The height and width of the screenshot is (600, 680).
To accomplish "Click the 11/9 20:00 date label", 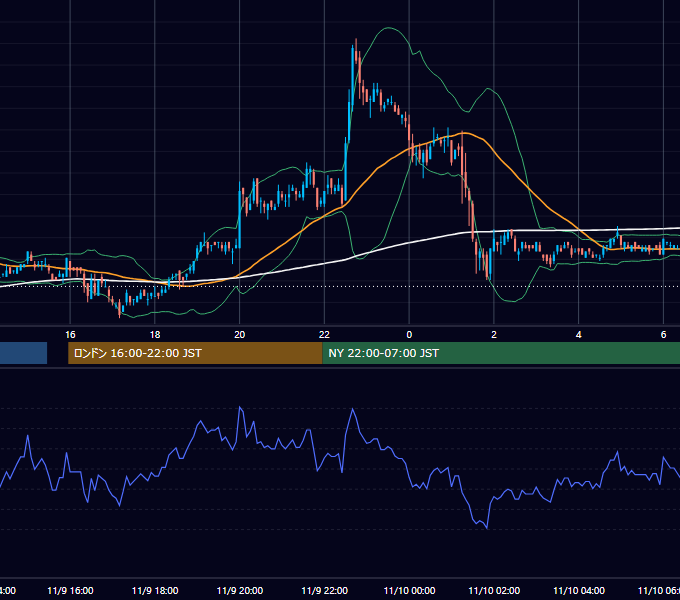I will tap(239, 590).
